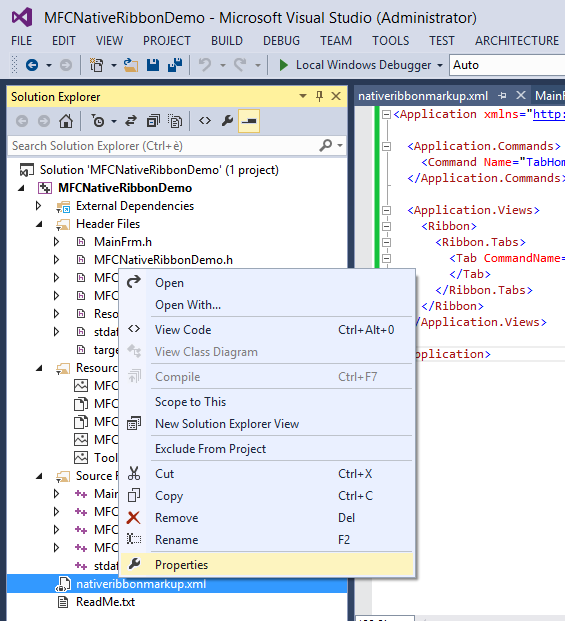Open the BUILD menu
The image size is (565, 621).
[x=227, y=41]
